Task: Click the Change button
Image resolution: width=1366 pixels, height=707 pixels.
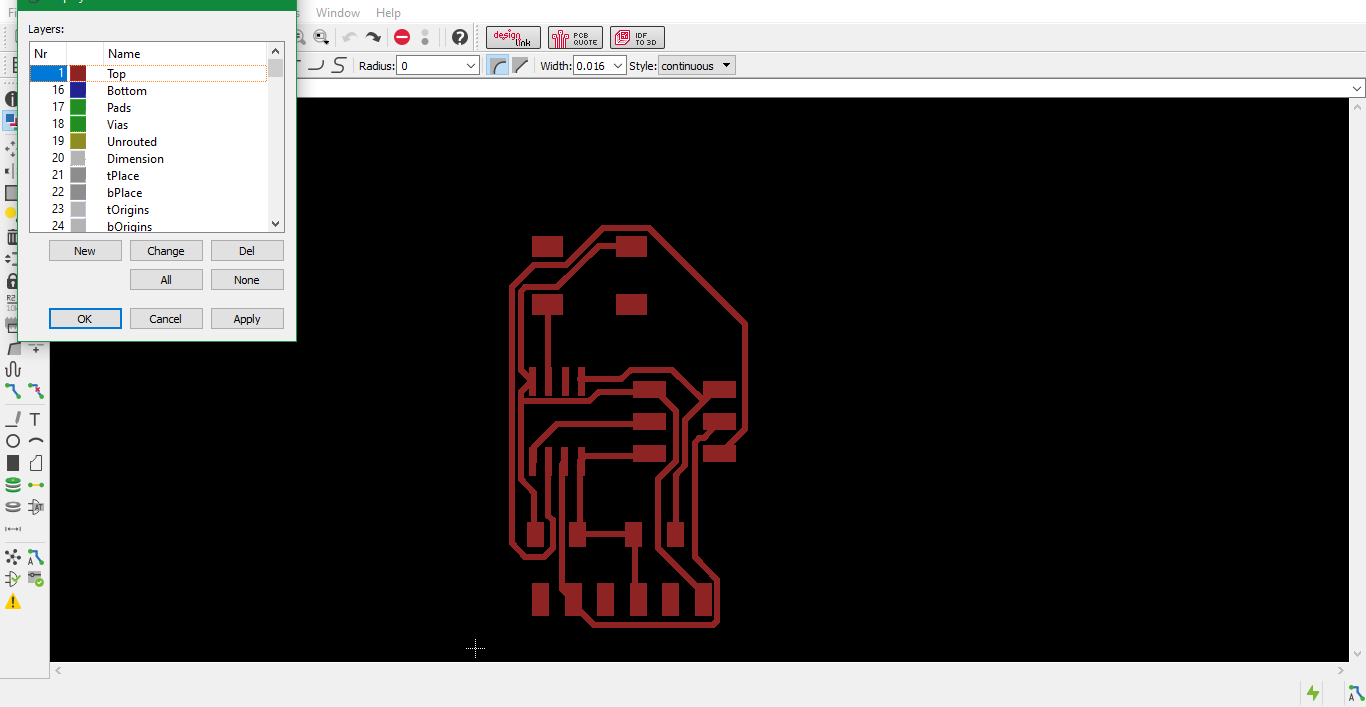Action: [166, 251]
